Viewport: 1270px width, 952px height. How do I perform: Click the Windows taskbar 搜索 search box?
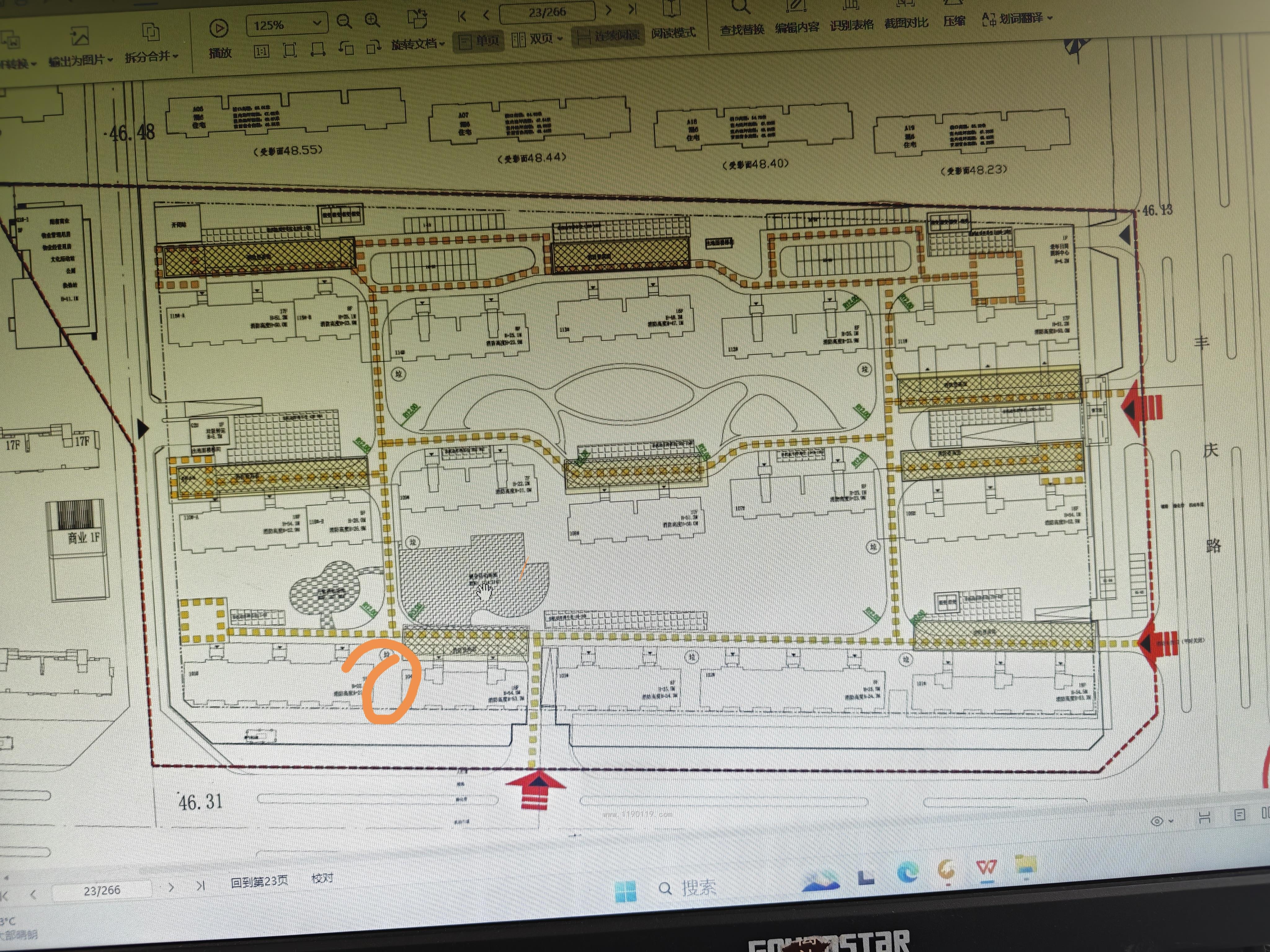[689, 888]
